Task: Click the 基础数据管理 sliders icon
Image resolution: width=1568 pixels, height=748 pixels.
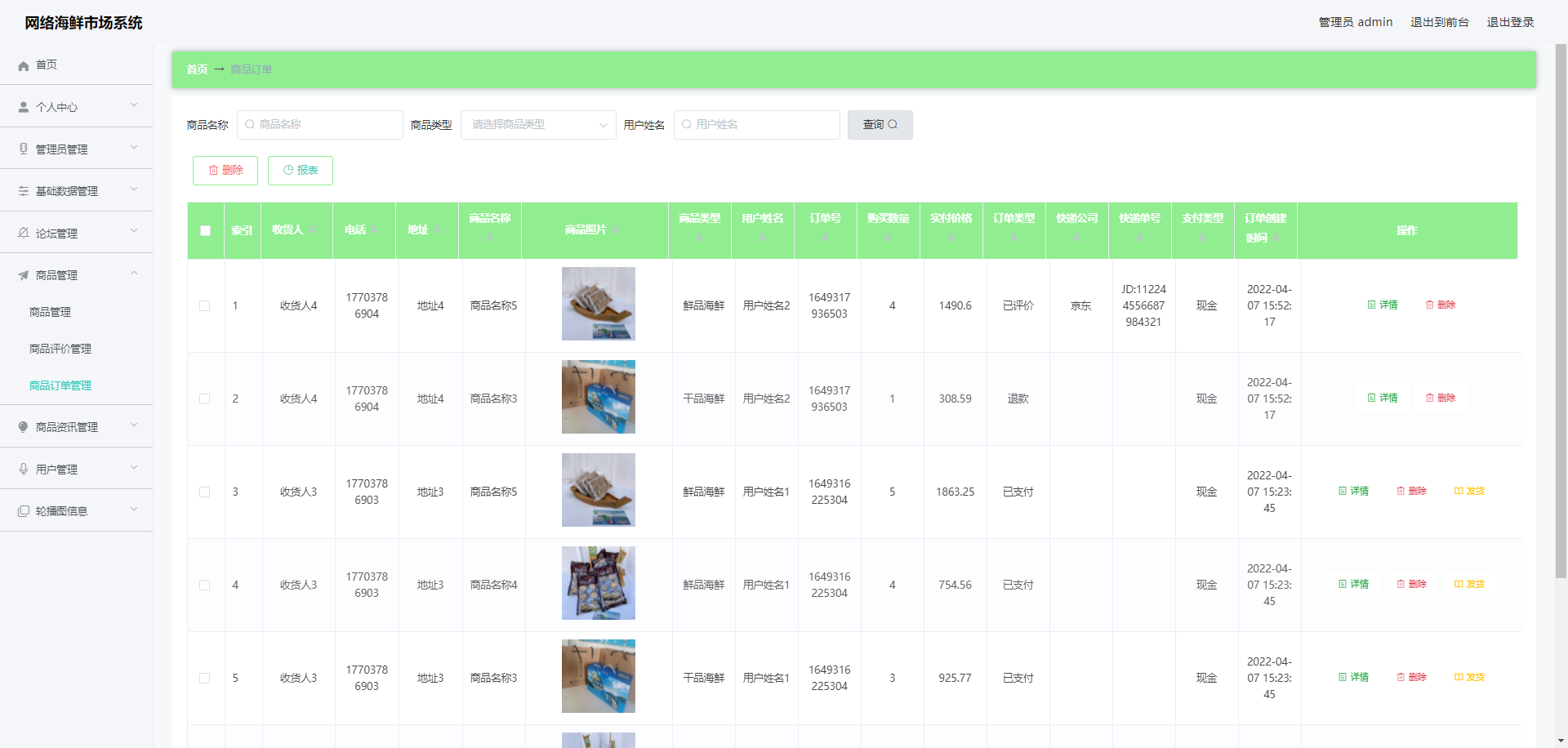Action: click(24, 191)
